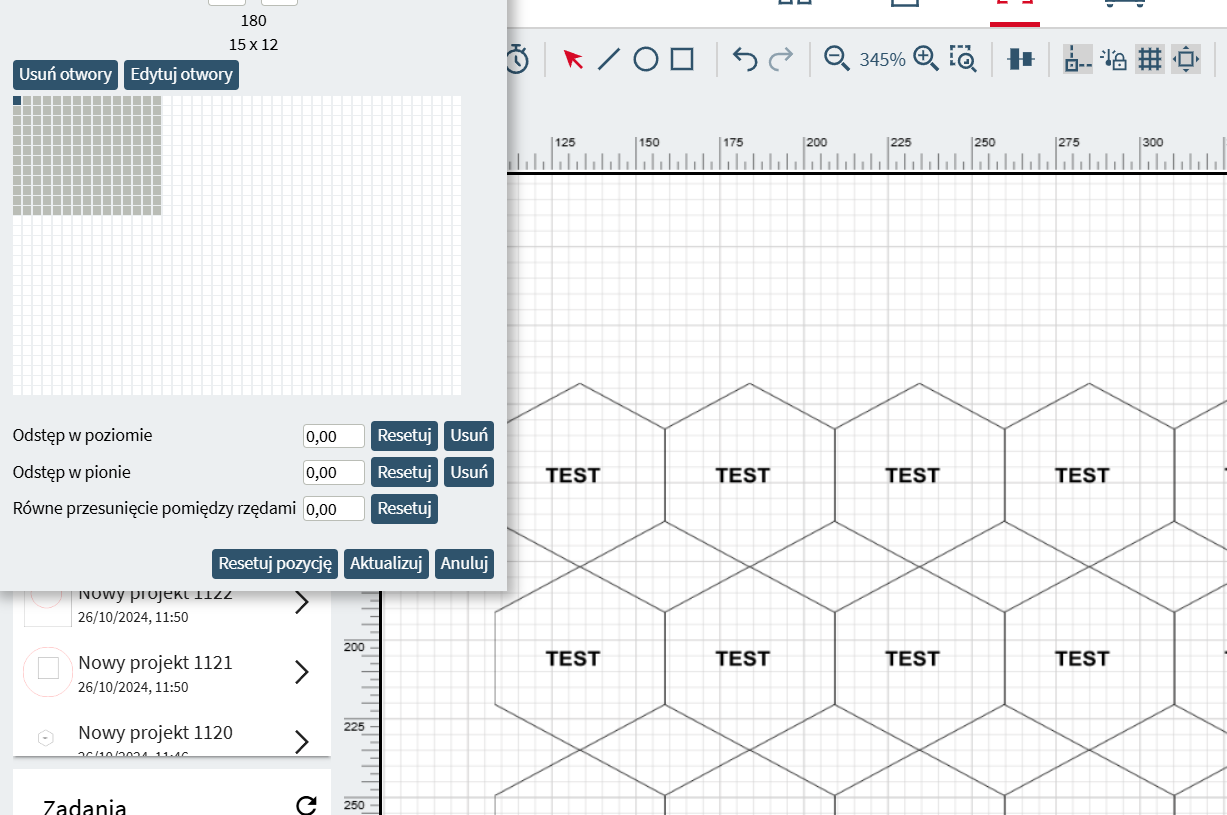Reset Odstęp w pionie value
This screenshot has width=1227, height=815.
404,472
